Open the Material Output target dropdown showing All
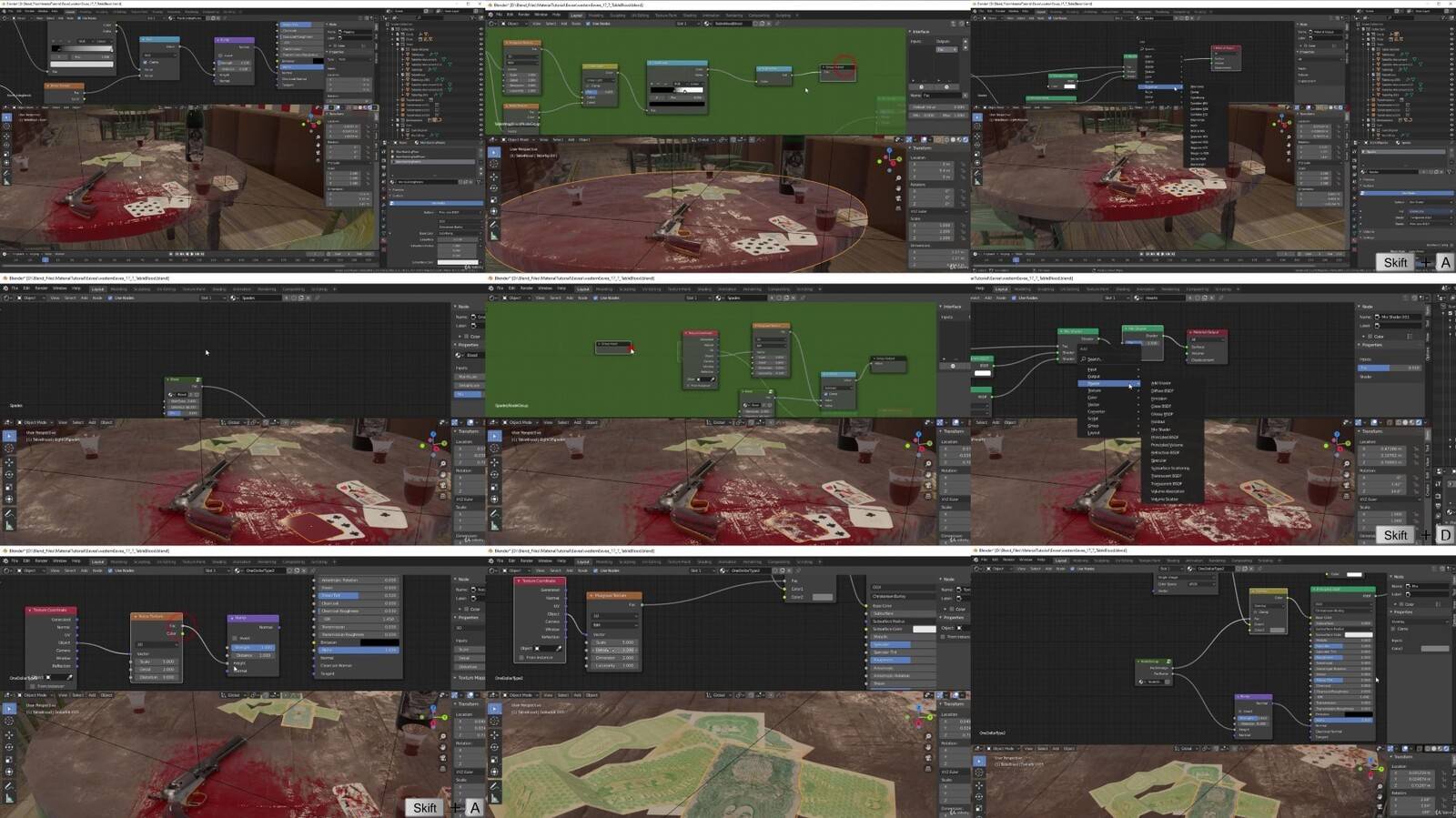Screen dimensions: 1456x818 (x=1208, y=339)
